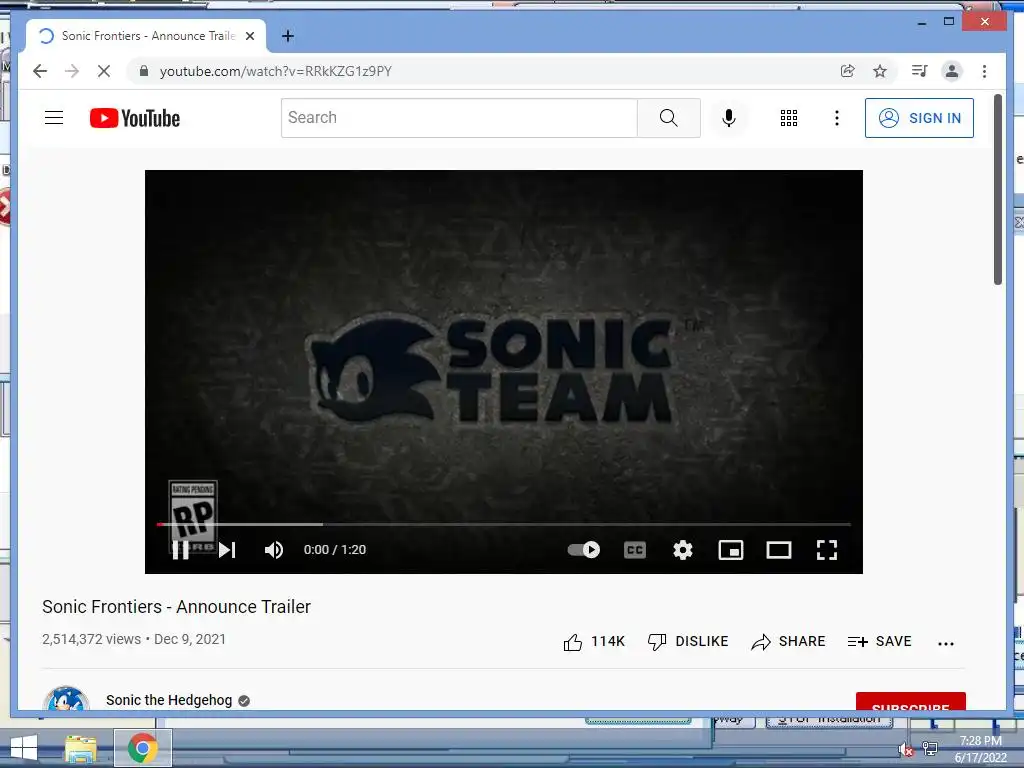Image resolution: width=1024 pixels, height=768 pixels.
Task: Click the address bar URL
Action: (x=276, y=71)
